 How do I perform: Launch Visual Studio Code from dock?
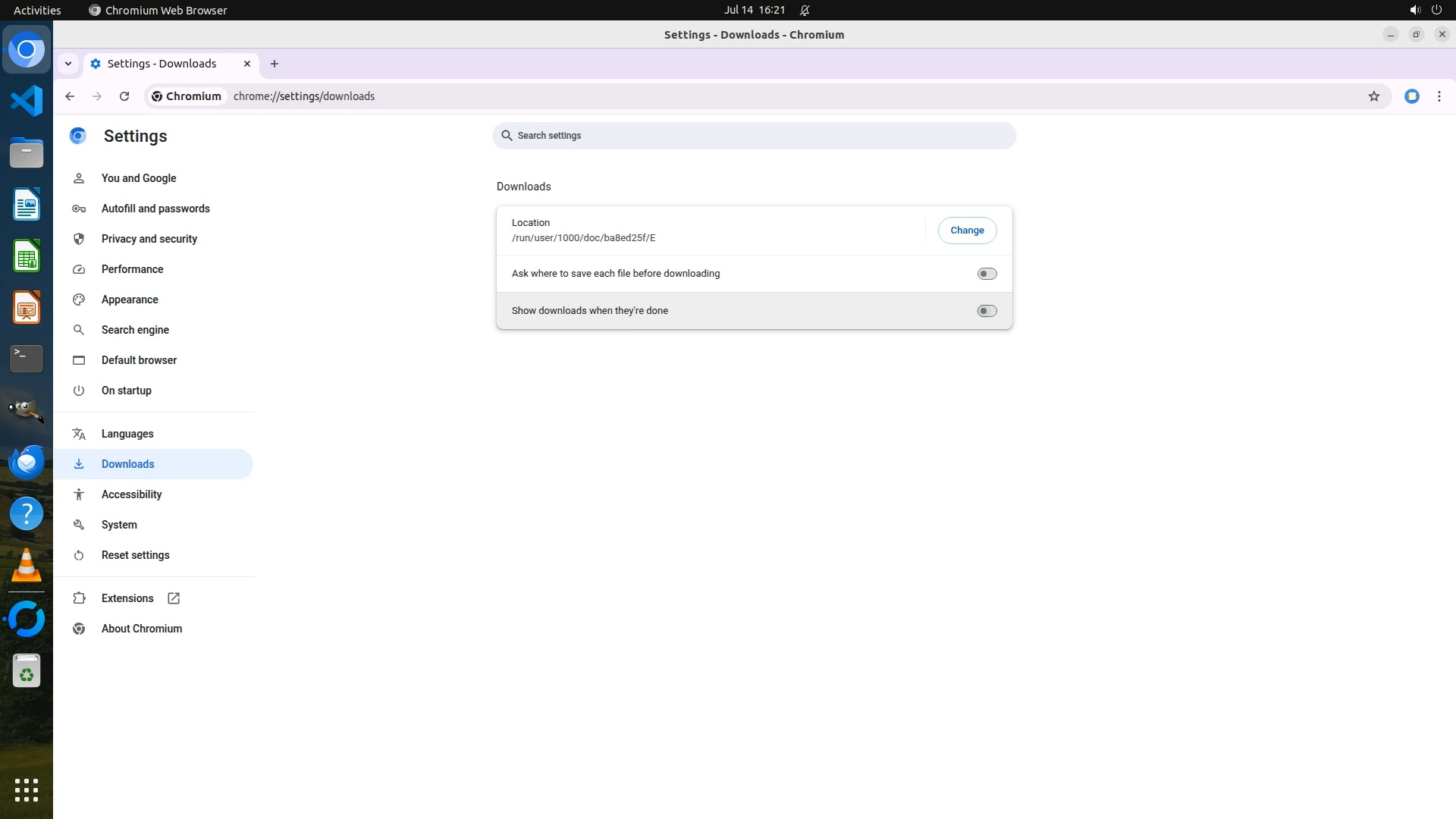27,101
